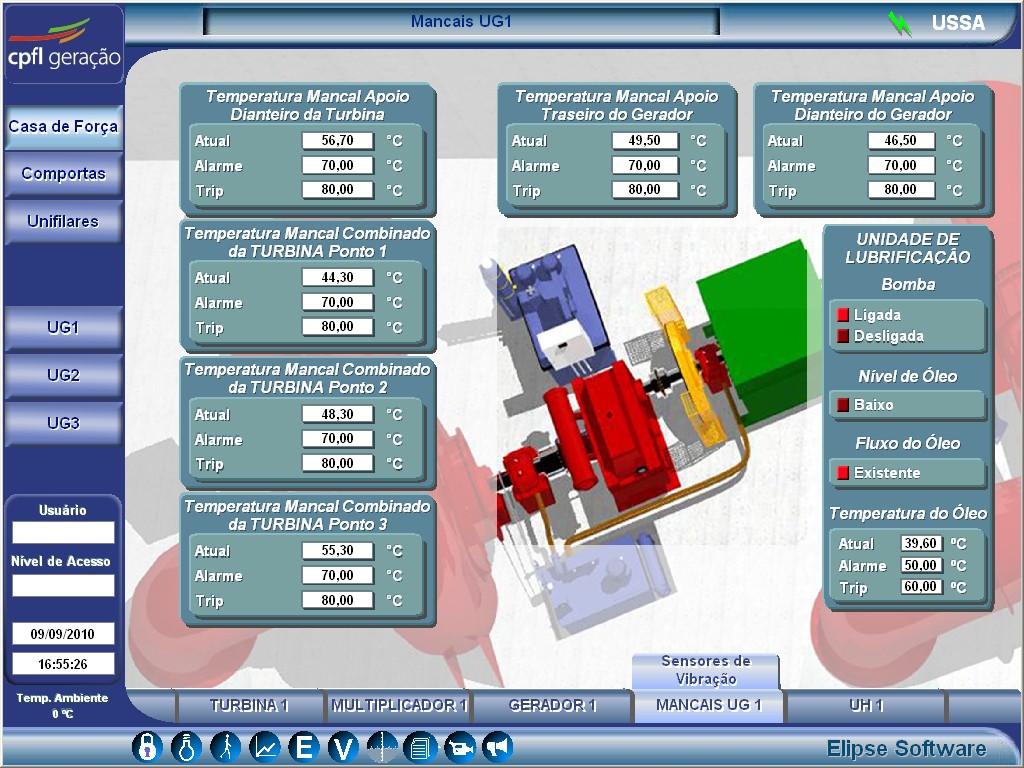Screen dimensions: 1024x768
Task: Click the Elipse Software label
Action: [906, 748]
